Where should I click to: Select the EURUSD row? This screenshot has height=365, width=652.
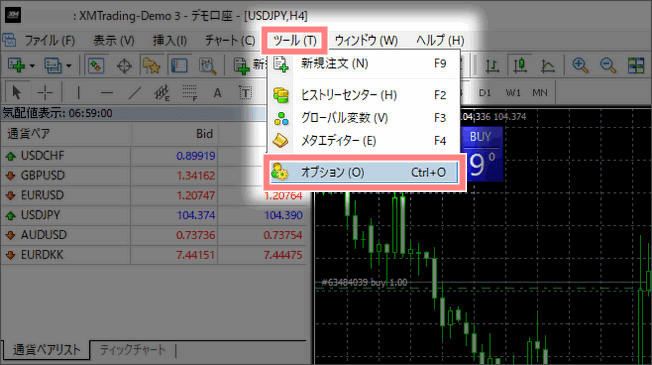pyautogui.click(x=153, y=195)
